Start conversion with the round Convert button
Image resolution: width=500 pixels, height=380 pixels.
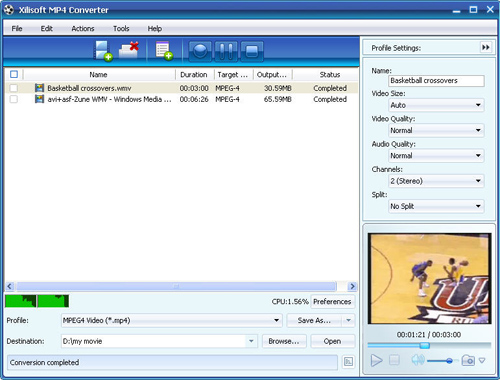click(200, 51)
